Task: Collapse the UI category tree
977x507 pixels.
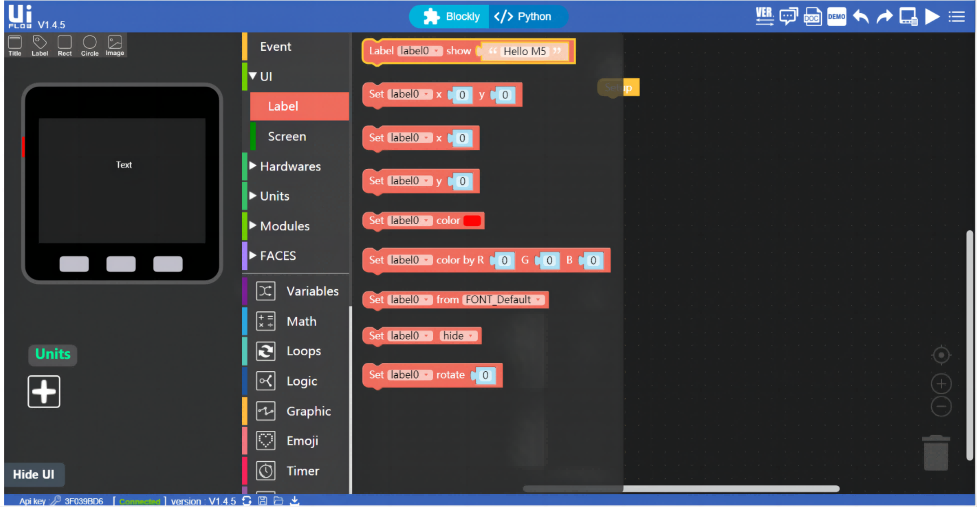Action: click(x=253, y=76)
